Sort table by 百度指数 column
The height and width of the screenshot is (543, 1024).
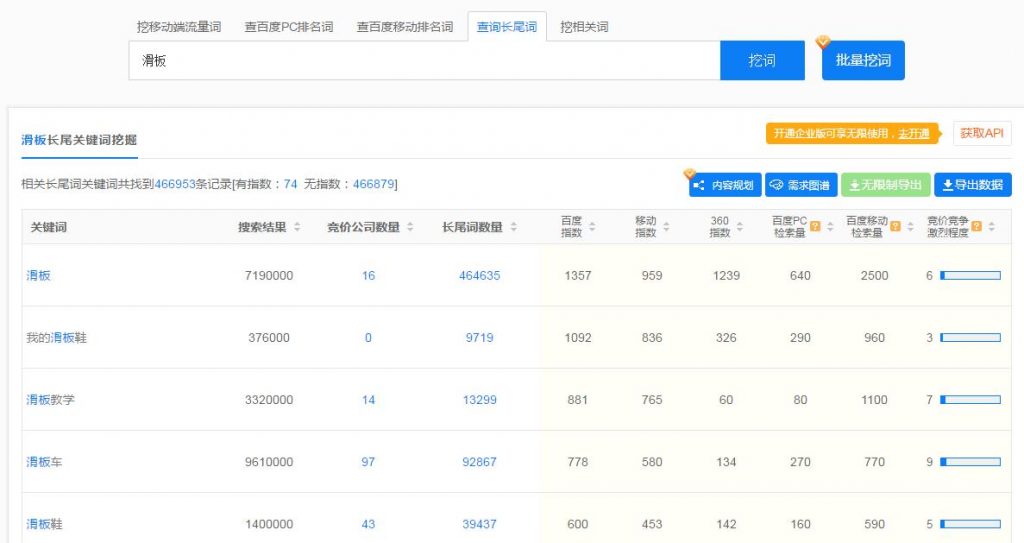[x=593, y=227]
